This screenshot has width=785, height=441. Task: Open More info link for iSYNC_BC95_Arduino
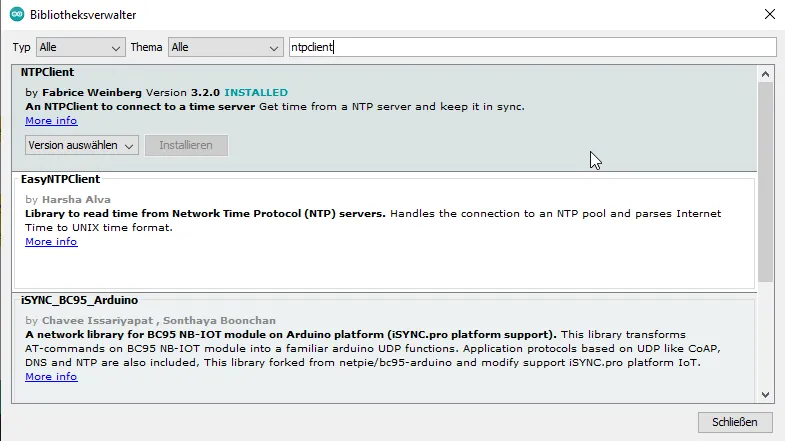51,377
